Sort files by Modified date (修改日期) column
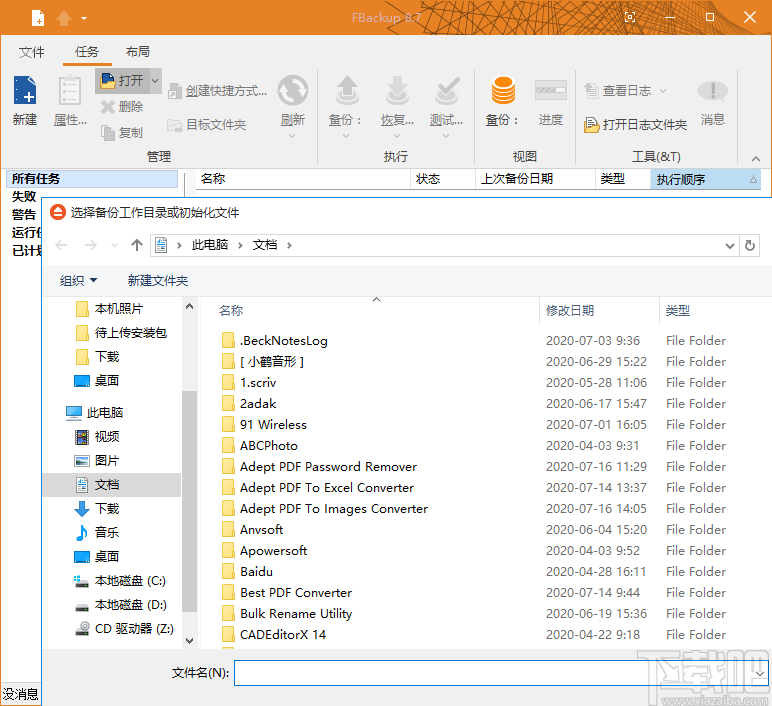 click(599, 311)
